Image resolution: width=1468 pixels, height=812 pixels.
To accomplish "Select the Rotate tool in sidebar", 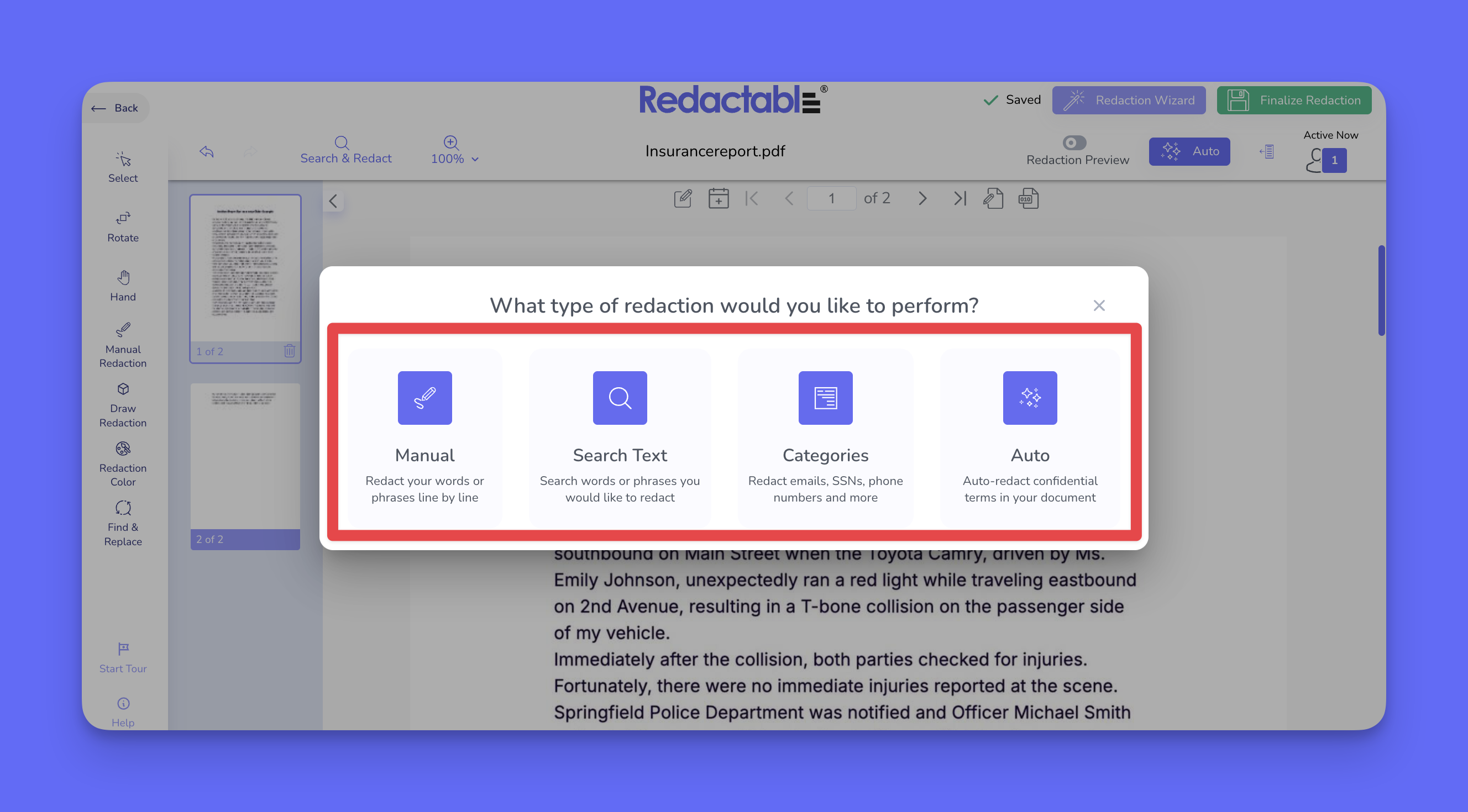I will pyautogui.click(x=123, y=226).
